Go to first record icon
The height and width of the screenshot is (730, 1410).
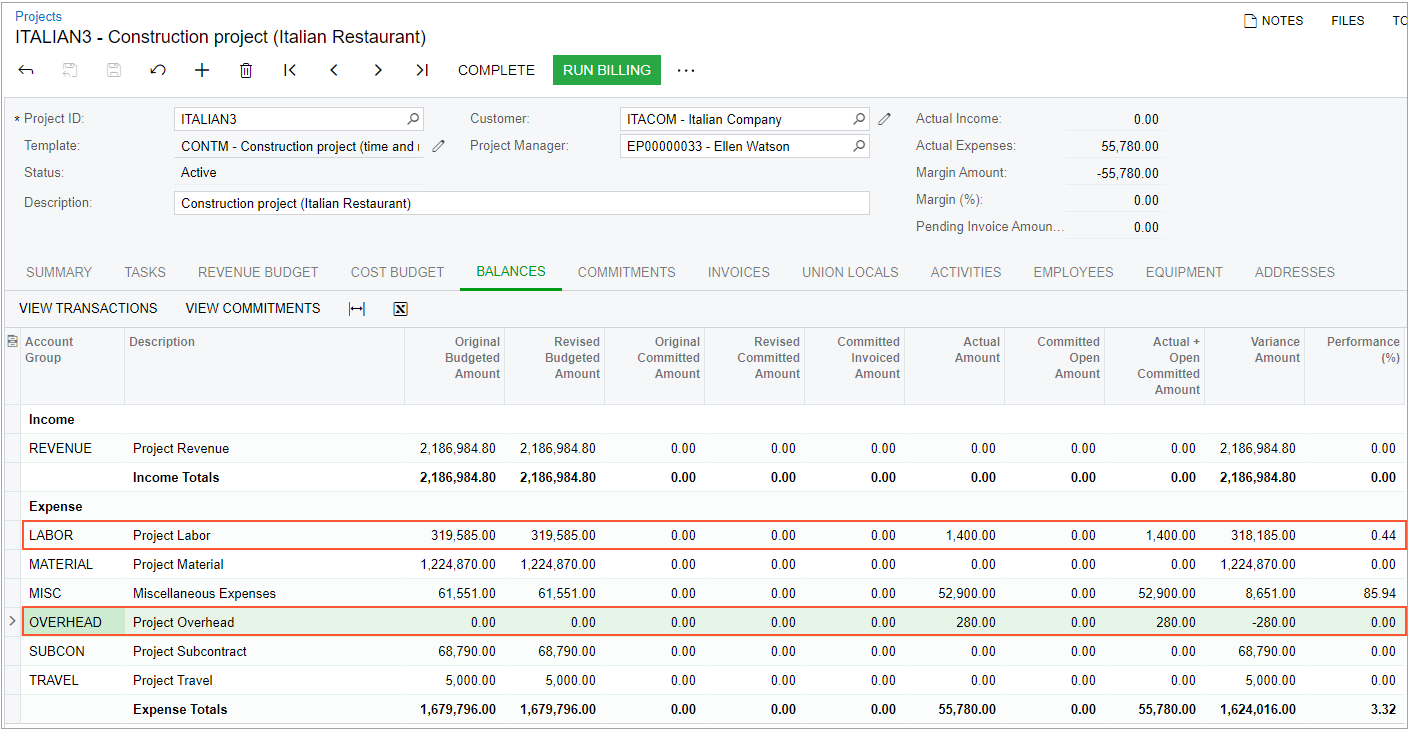point(290,70)
